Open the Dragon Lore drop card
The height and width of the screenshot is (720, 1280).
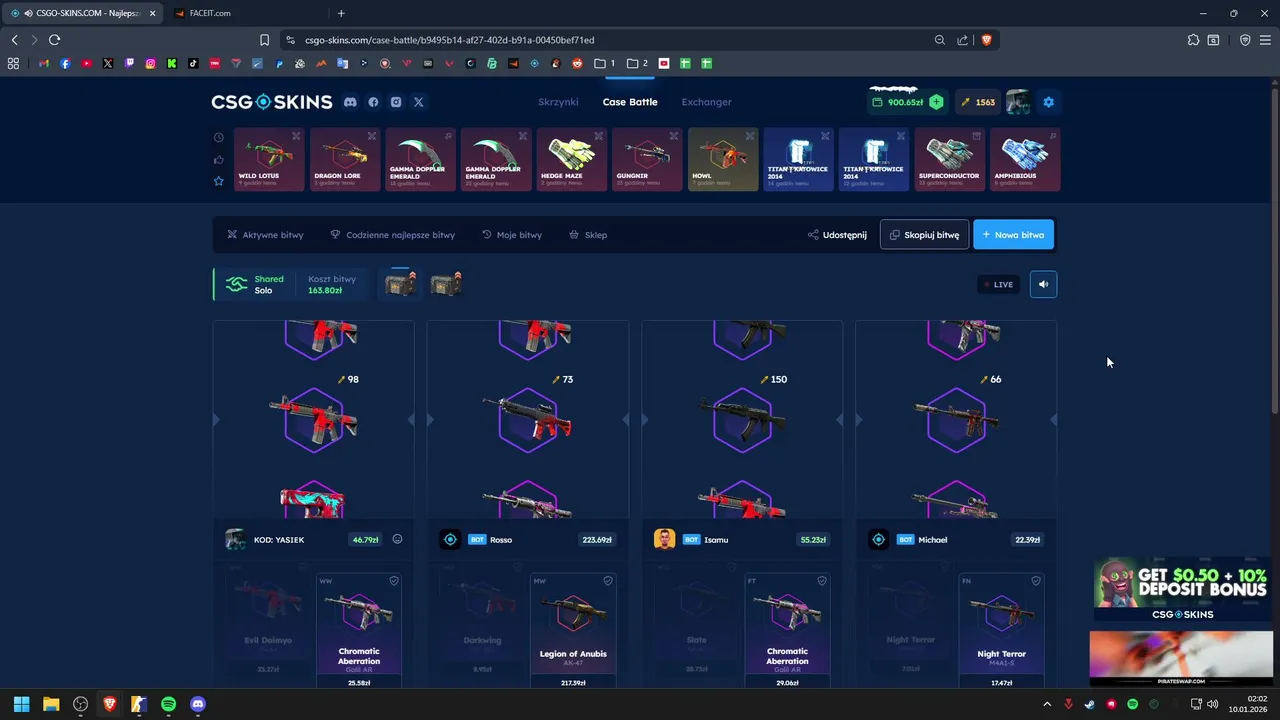345,159
